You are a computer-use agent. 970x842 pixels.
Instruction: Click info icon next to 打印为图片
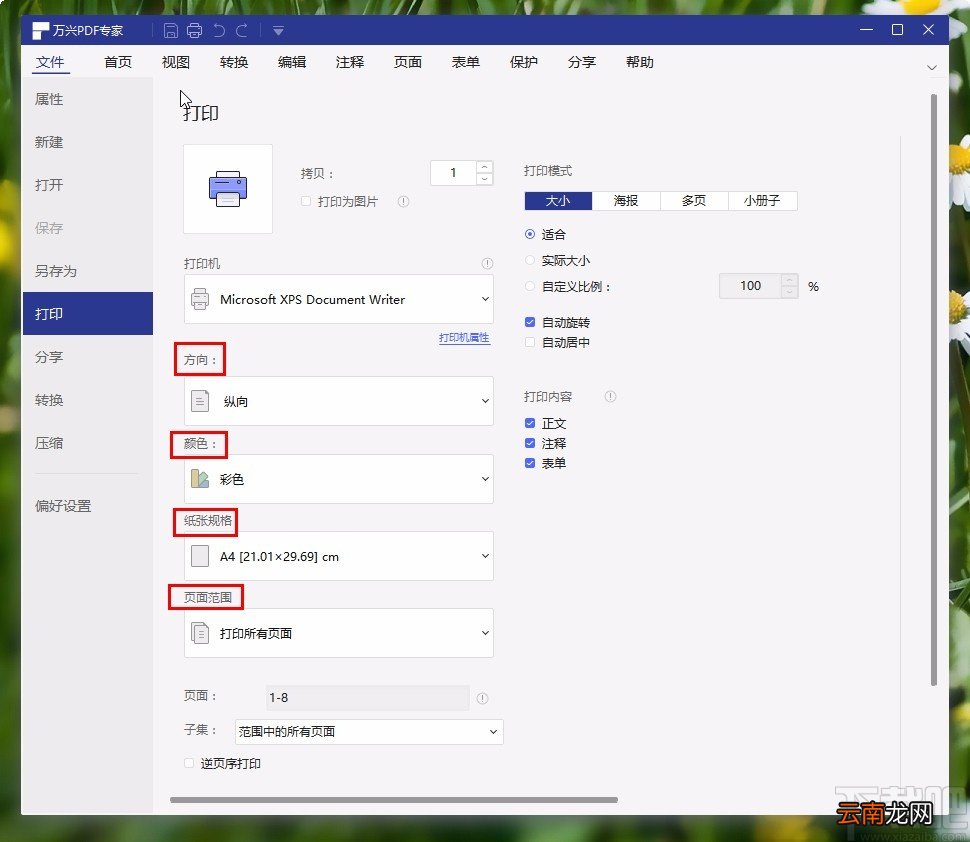(403, 202)
